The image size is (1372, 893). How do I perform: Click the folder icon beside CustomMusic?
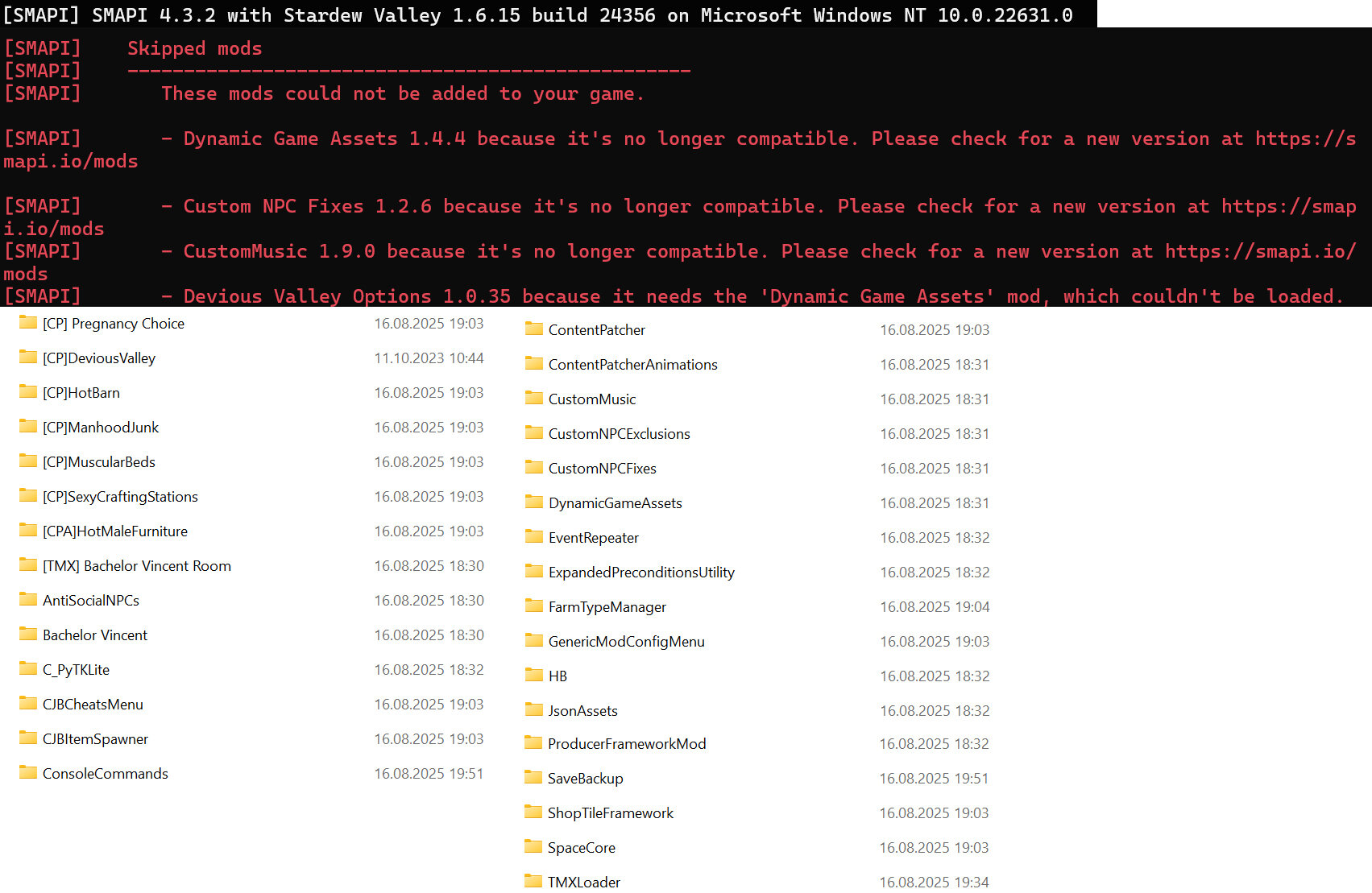click(x=533, y=399)
